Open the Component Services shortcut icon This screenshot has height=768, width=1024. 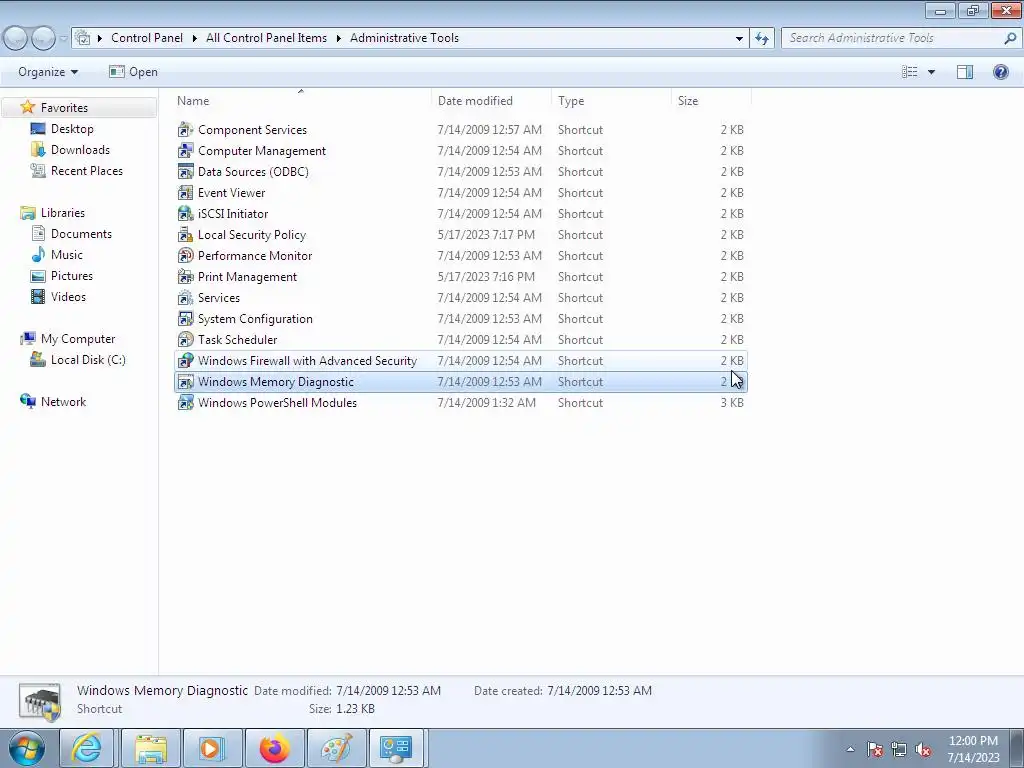click(185, 130)
